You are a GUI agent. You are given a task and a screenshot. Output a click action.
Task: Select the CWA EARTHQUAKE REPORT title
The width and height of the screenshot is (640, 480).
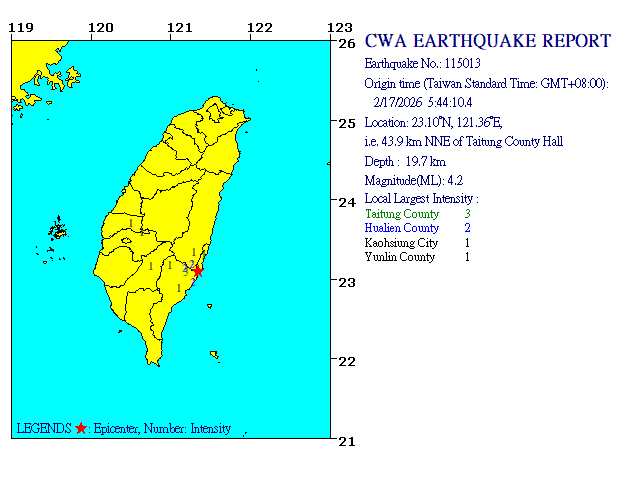click(487, 41)
